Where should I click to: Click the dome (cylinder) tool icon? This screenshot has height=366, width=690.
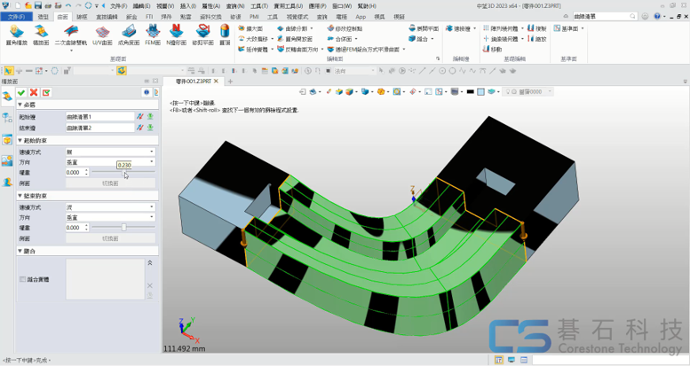[224, 35]
